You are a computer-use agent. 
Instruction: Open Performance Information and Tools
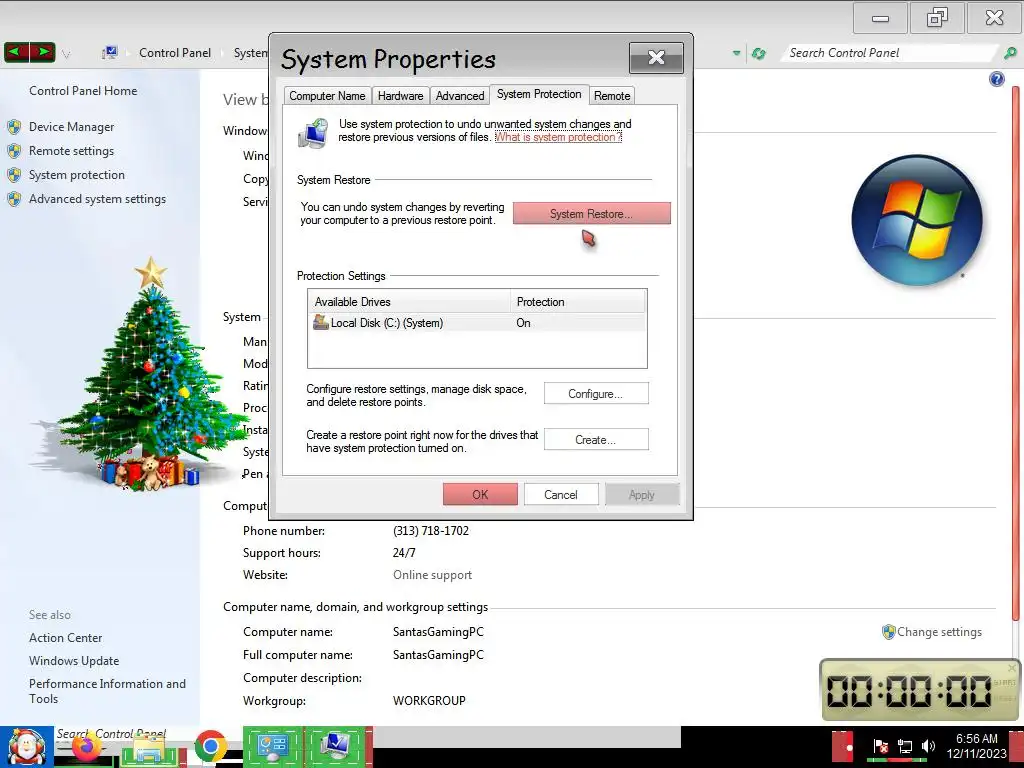click(107, 691)
